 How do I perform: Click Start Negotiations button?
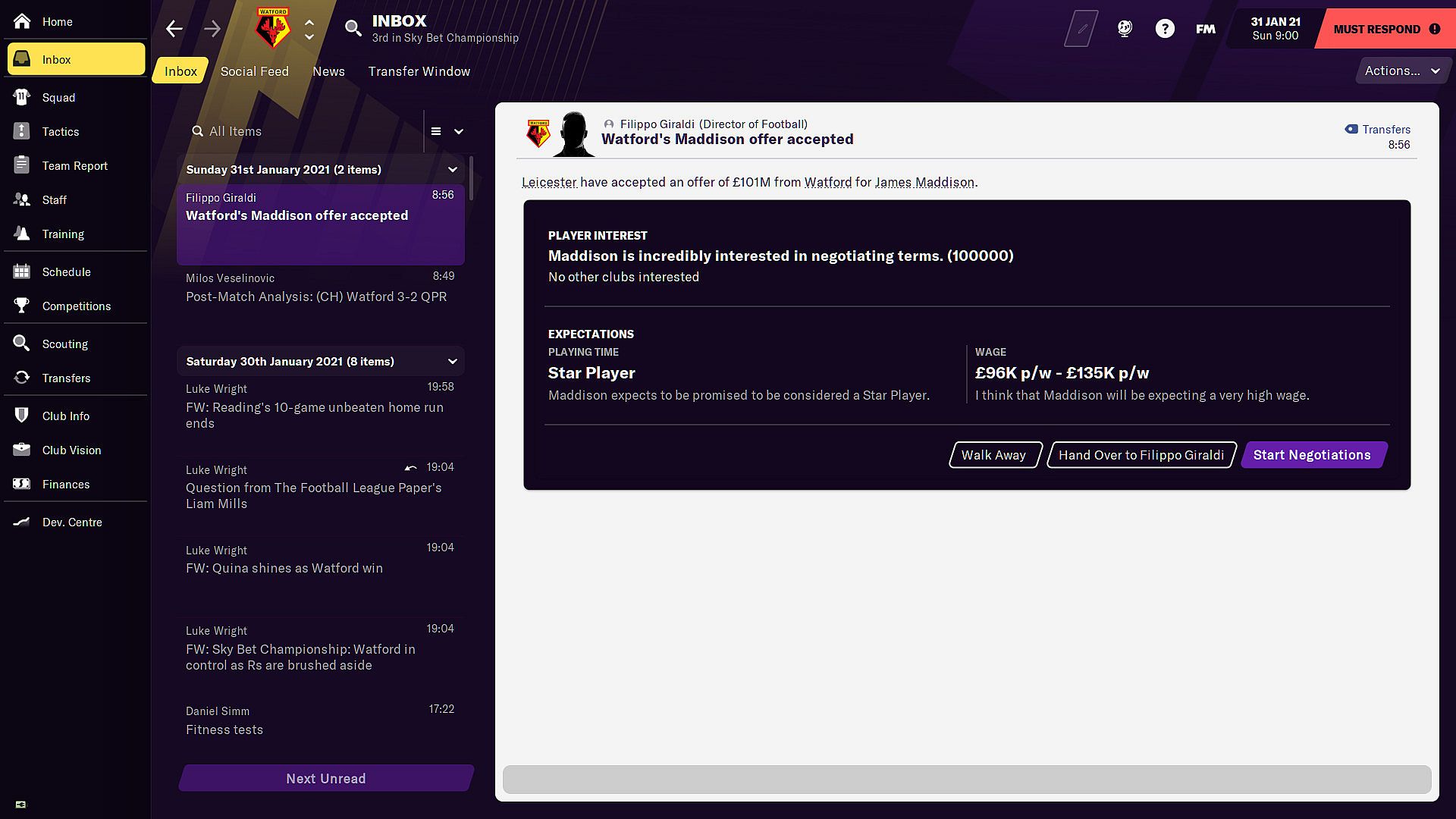tap(1312, 455)
